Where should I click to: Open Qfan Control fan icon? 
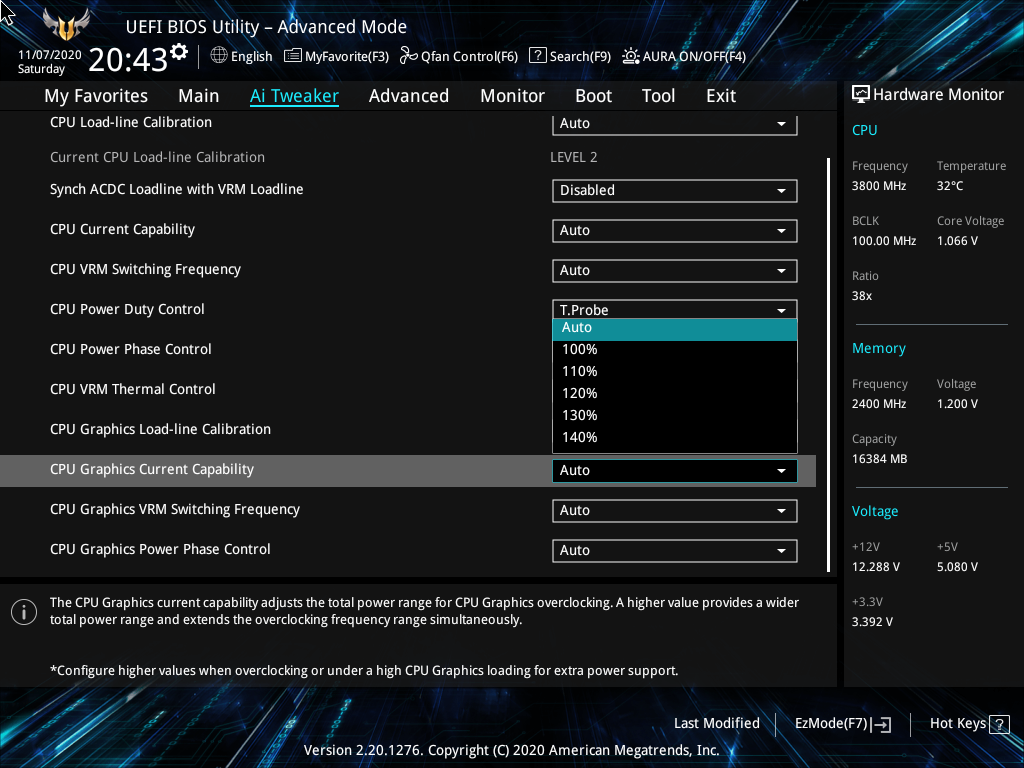pos(408,56)
